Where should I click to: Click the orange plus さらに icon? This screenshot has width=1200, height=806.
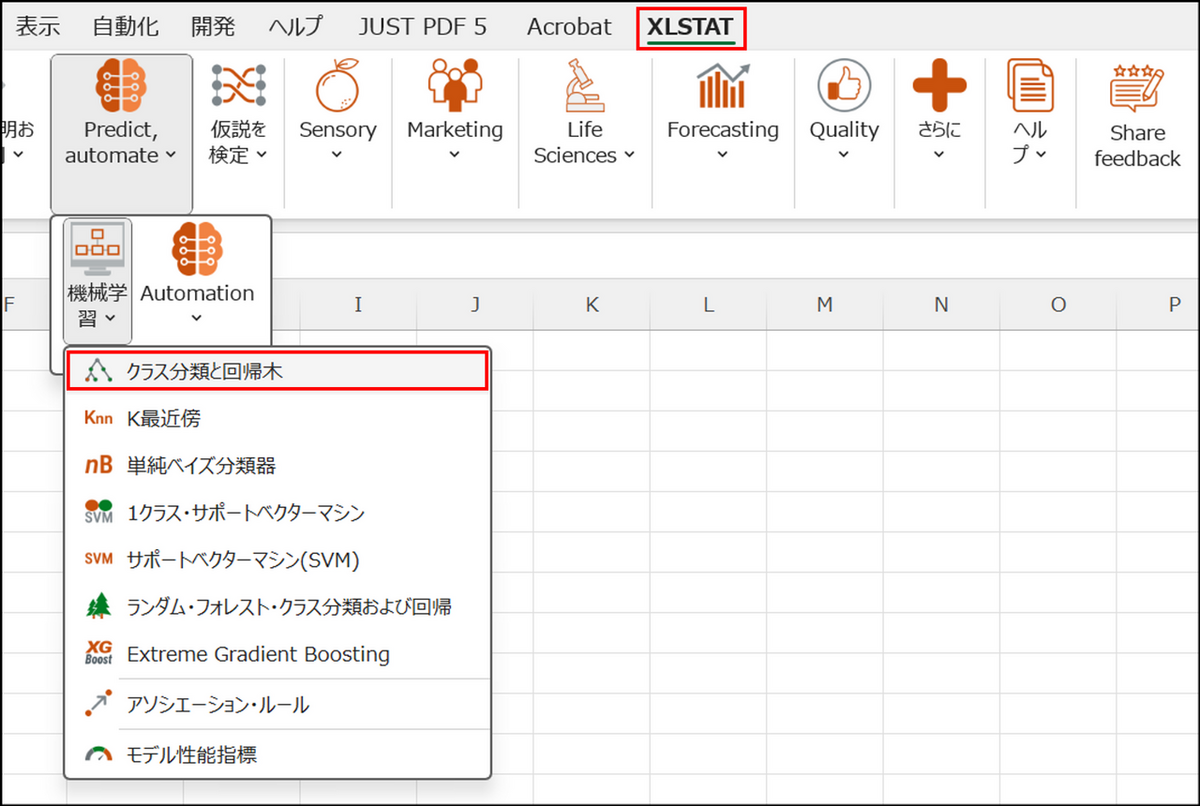click(x=939, y=86)
